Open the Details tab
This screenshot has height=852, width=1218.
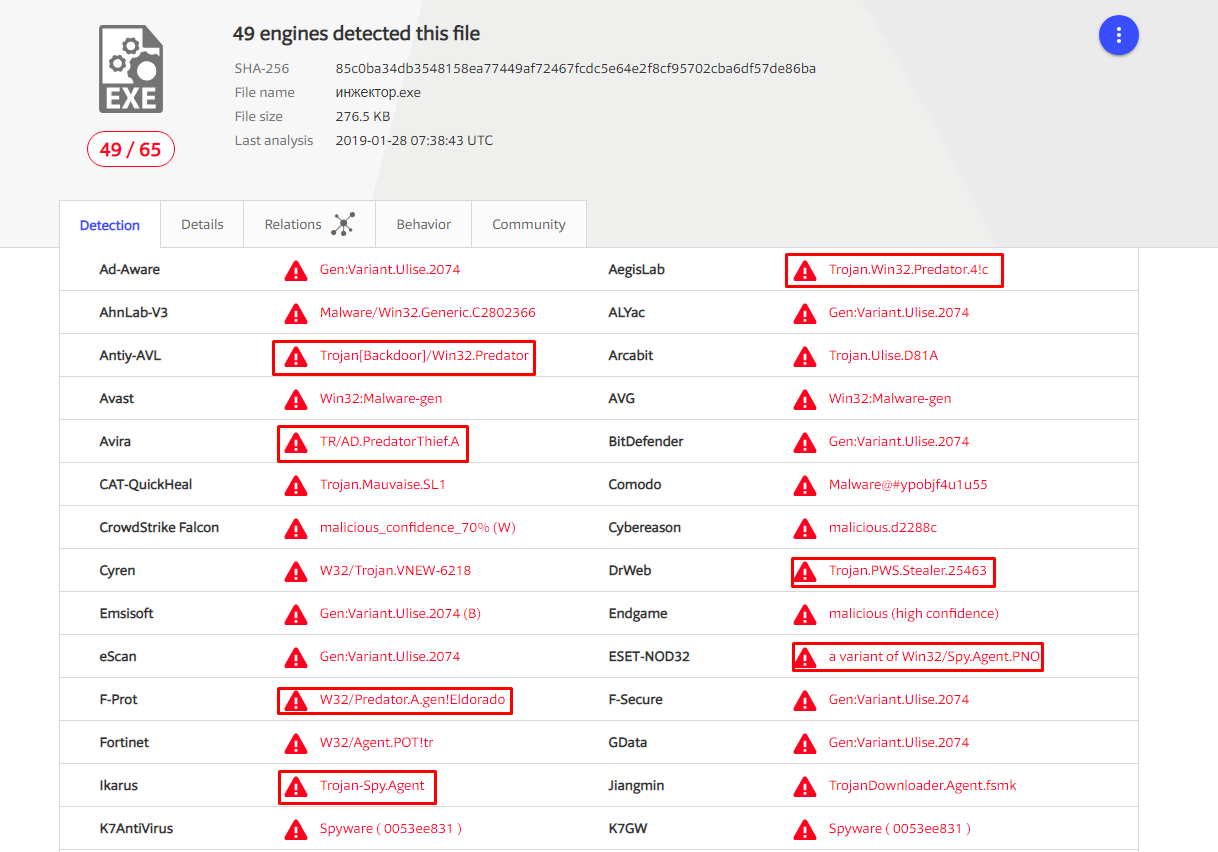click(x=202, y=224)
